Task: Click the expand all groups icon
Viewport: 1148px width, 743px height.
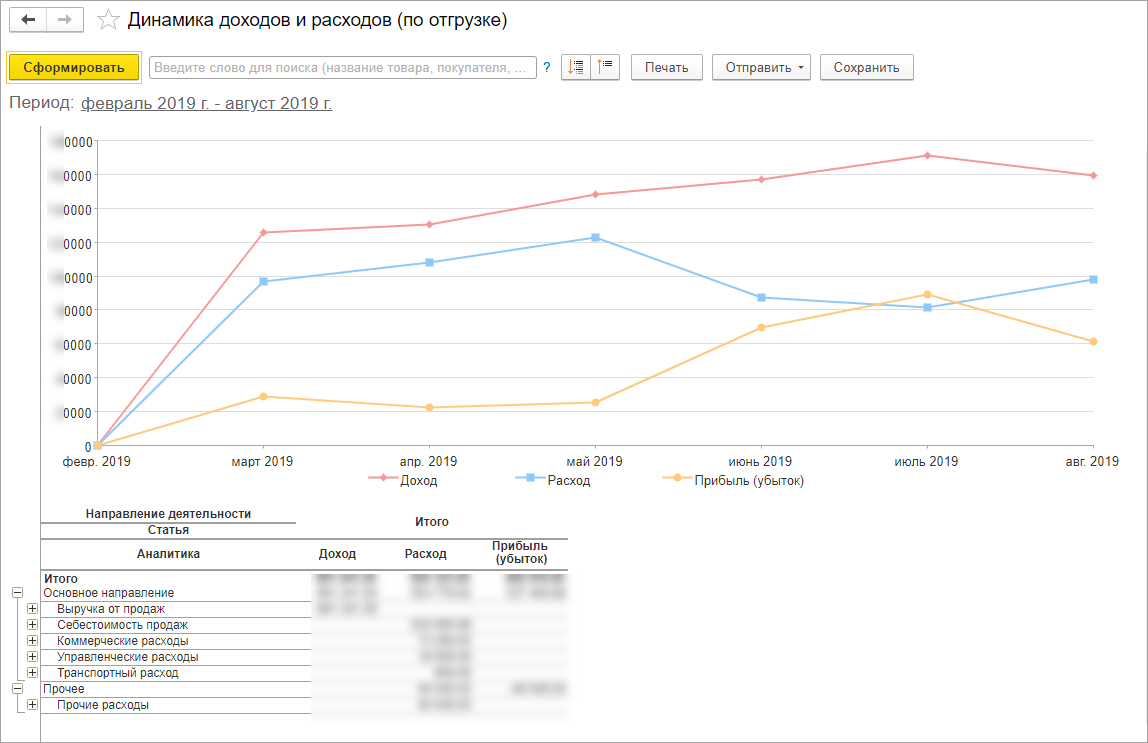Action: (575, 67)
